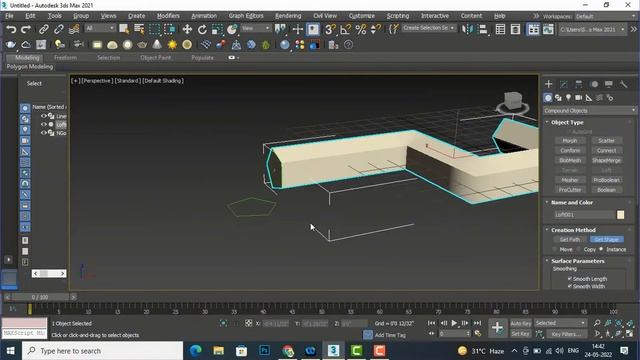Open the Display panel tab icon

609,84
